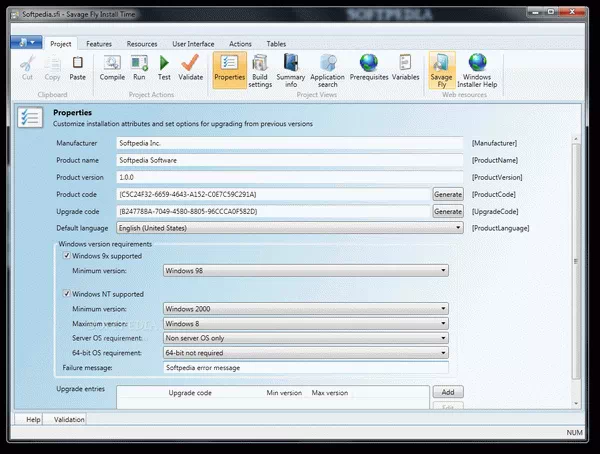The image size is (600, 454).
Task: Open the Application search view
Action: point(327,70)
